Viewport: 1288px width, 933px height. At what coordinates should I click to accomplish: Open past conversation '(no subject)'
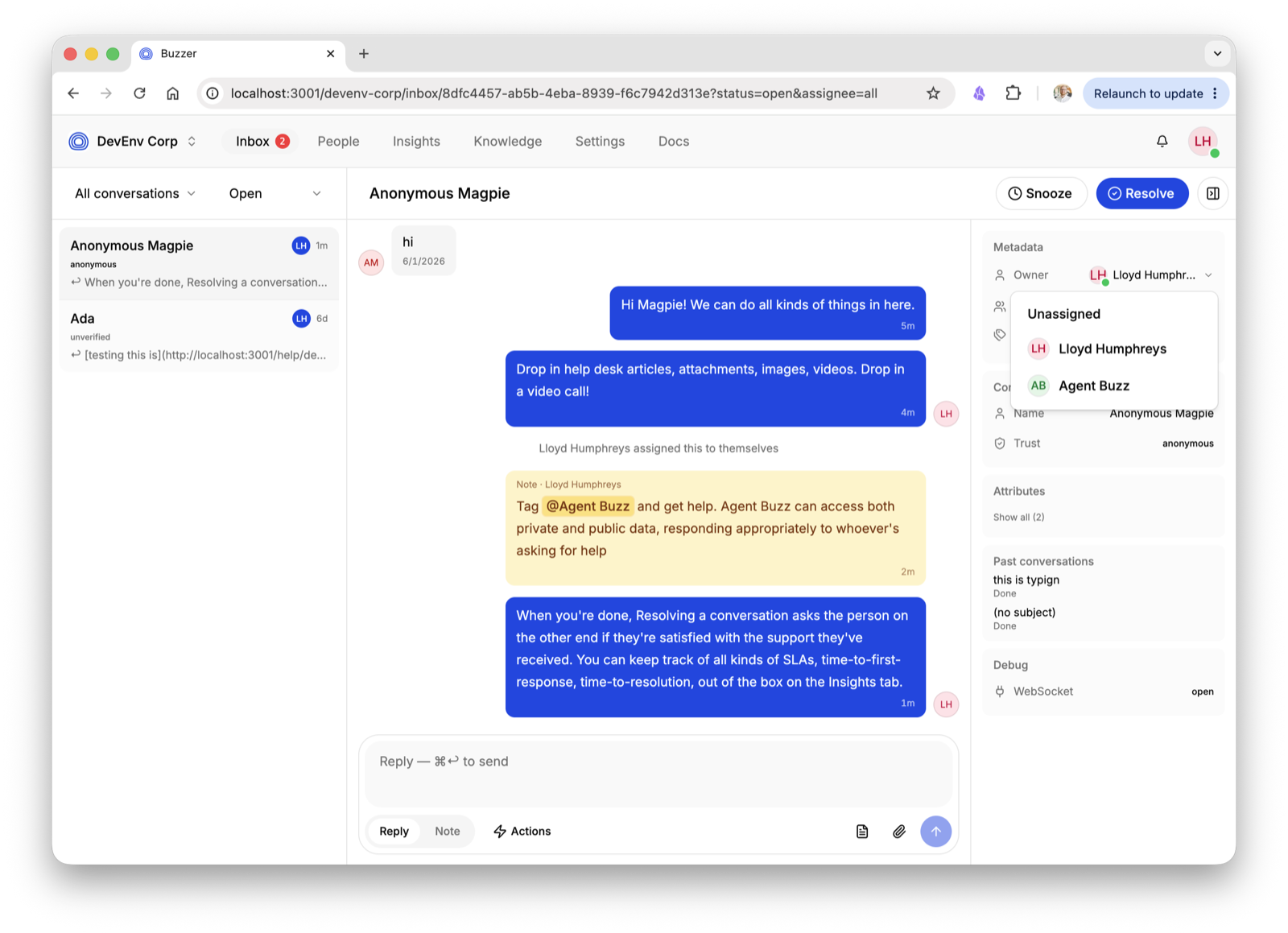[x=1024, y=613]
